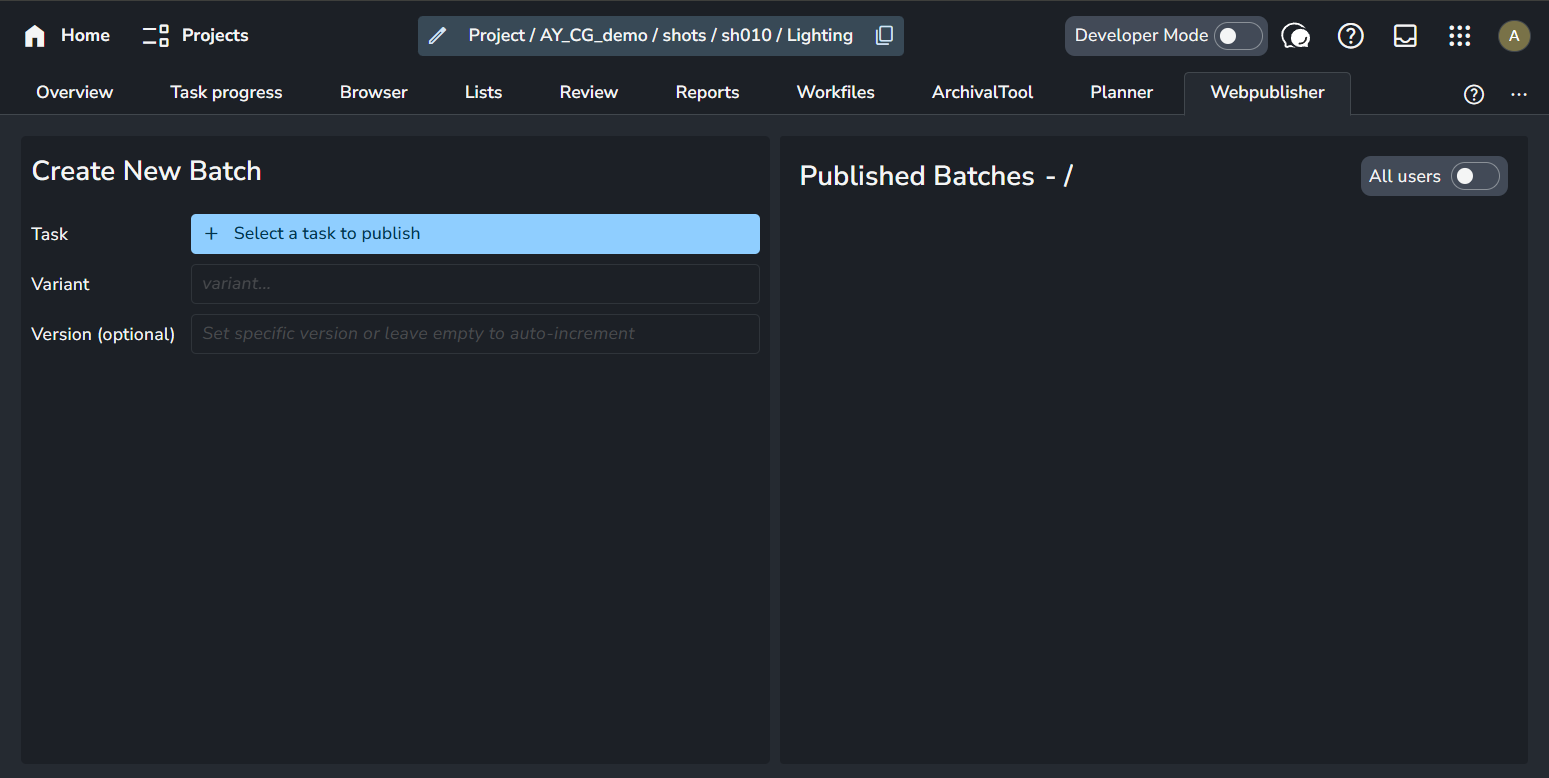Open the inbox tray icon
This screenshot has height=778, width=1549.
click(1405, 36)
